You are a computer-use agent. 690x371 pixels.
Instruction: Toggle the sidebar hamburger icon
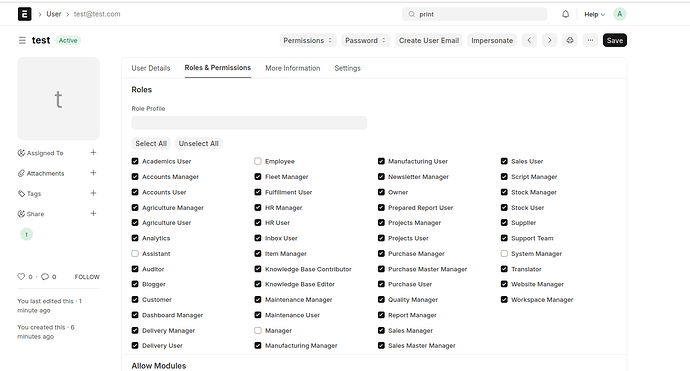click(x=22, y=40)
